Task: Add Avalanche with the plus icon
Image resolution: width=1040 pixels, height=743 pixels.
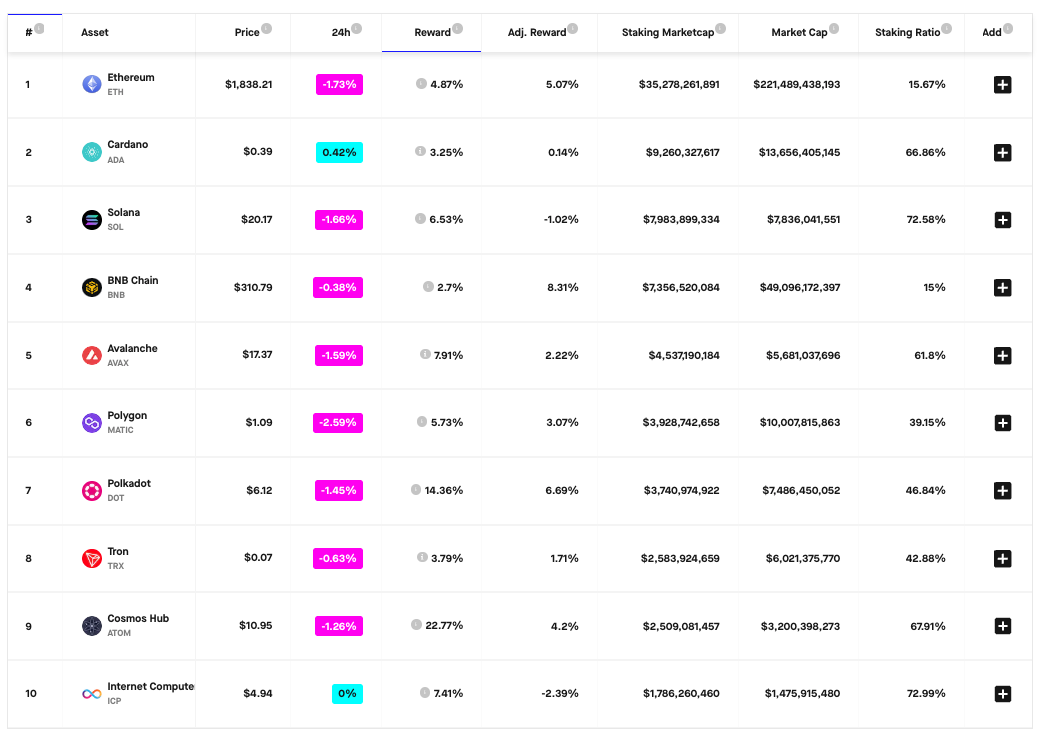Action: [x=1002, y=356]
